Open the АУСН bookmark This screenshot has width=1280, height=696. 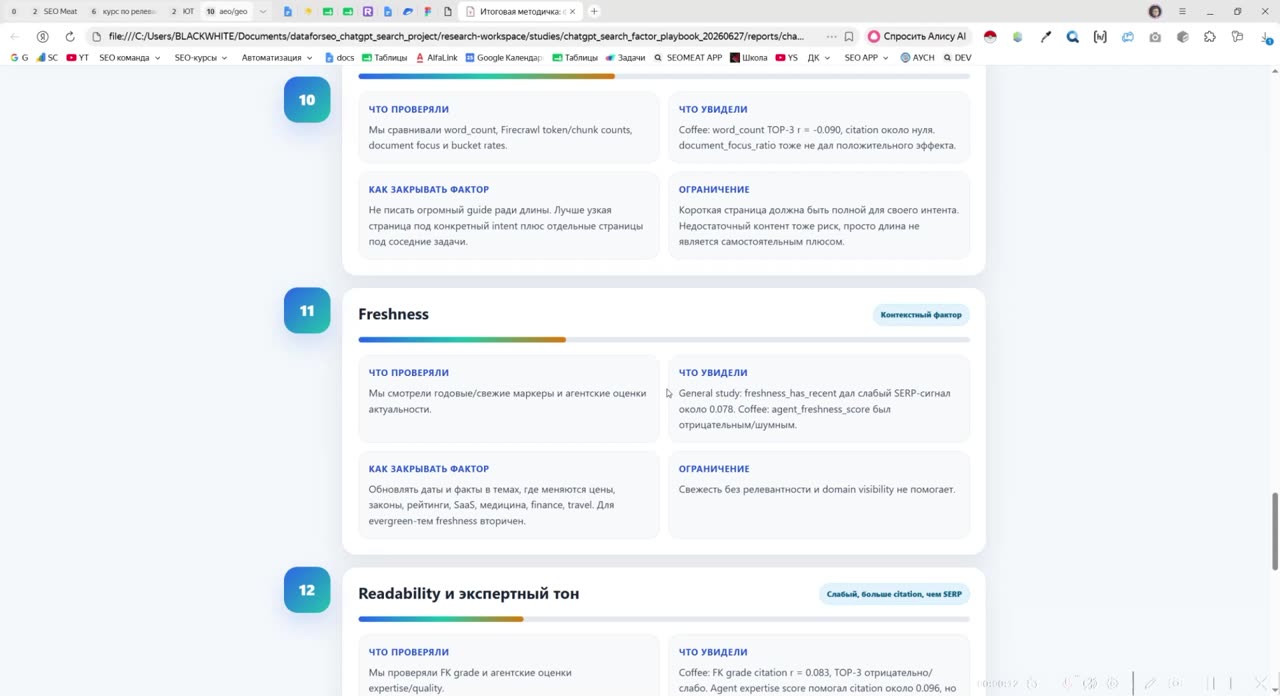(x=918, y=58)
